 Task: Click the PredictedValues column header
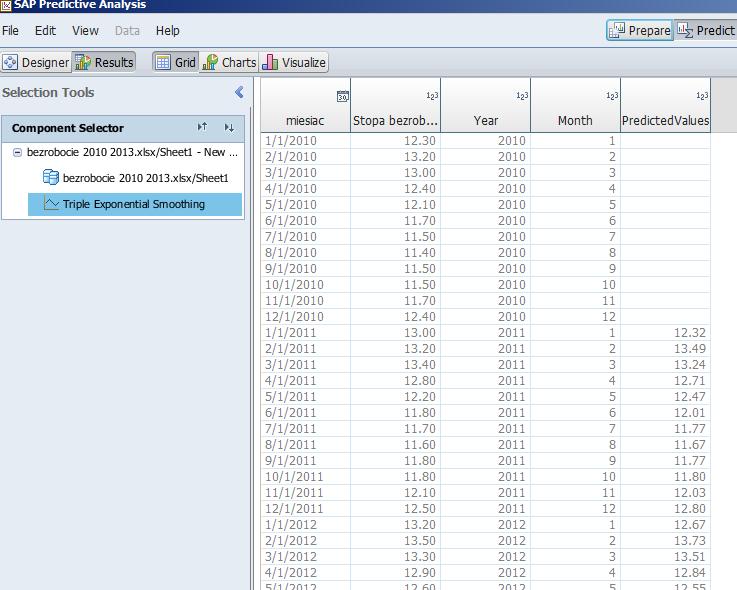click(666, 105)
